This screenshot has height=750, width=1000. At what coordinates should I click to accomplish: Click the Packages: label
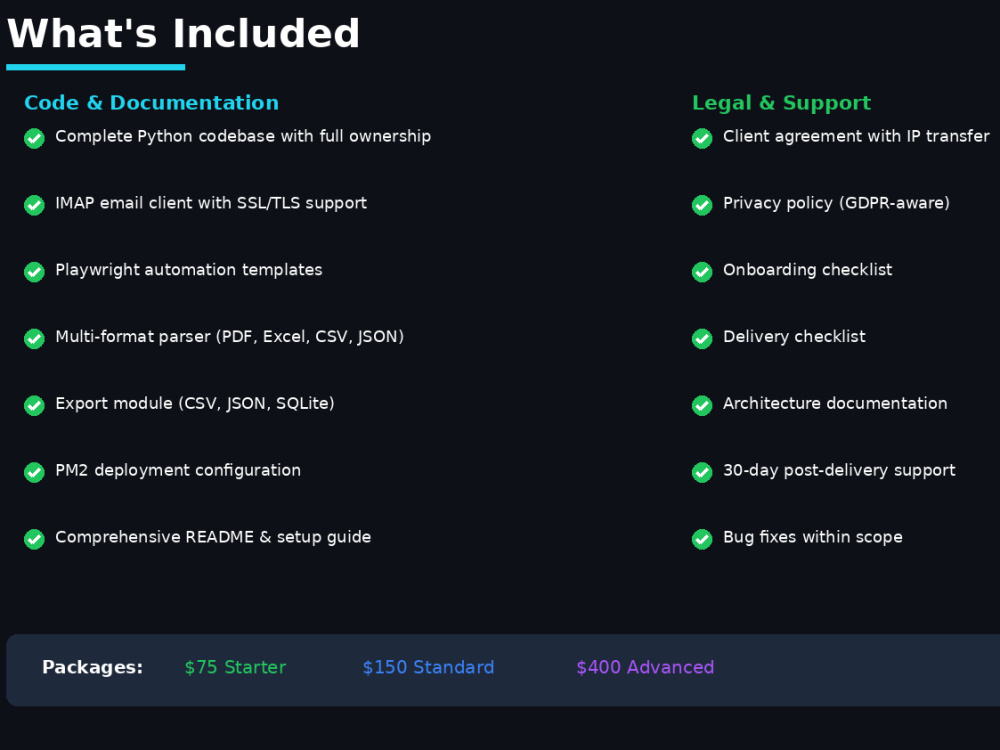(x=92, y=667)
